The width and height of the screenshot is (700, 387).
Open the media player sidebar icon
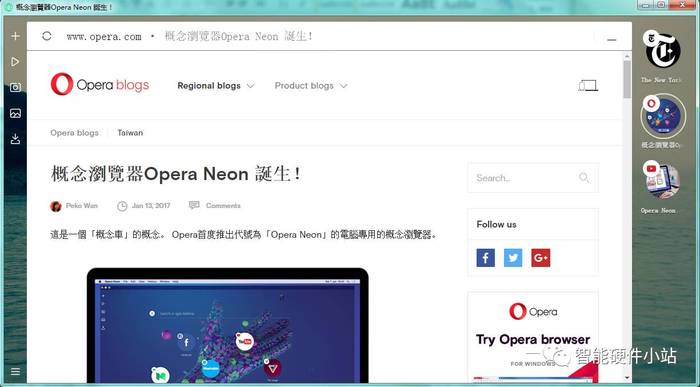[x=15, y=62]
